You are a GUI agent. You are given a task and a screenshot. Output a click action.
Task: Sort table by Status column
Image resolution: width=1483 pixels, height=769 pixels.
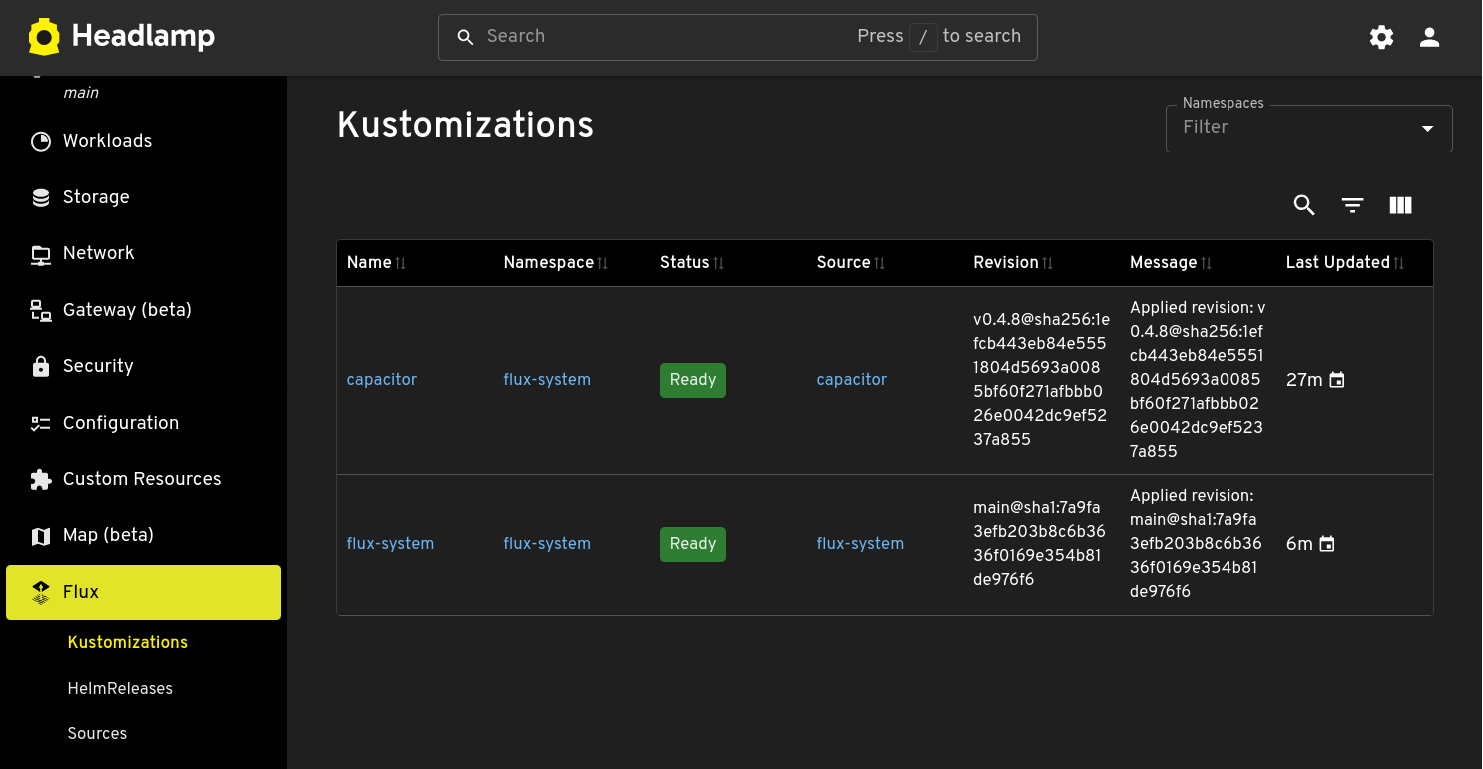685,263
